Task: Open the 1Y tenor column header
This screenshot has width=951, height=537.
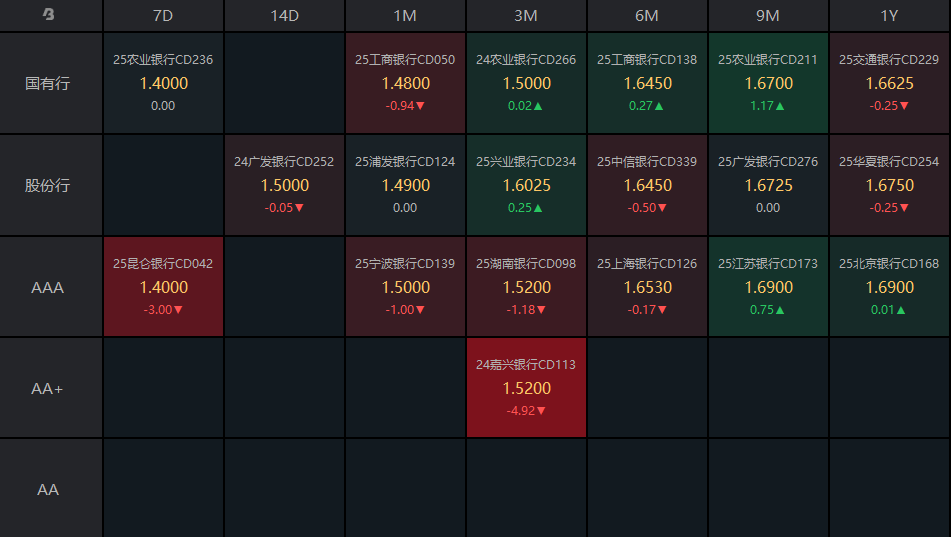Action: pos(889,16)
